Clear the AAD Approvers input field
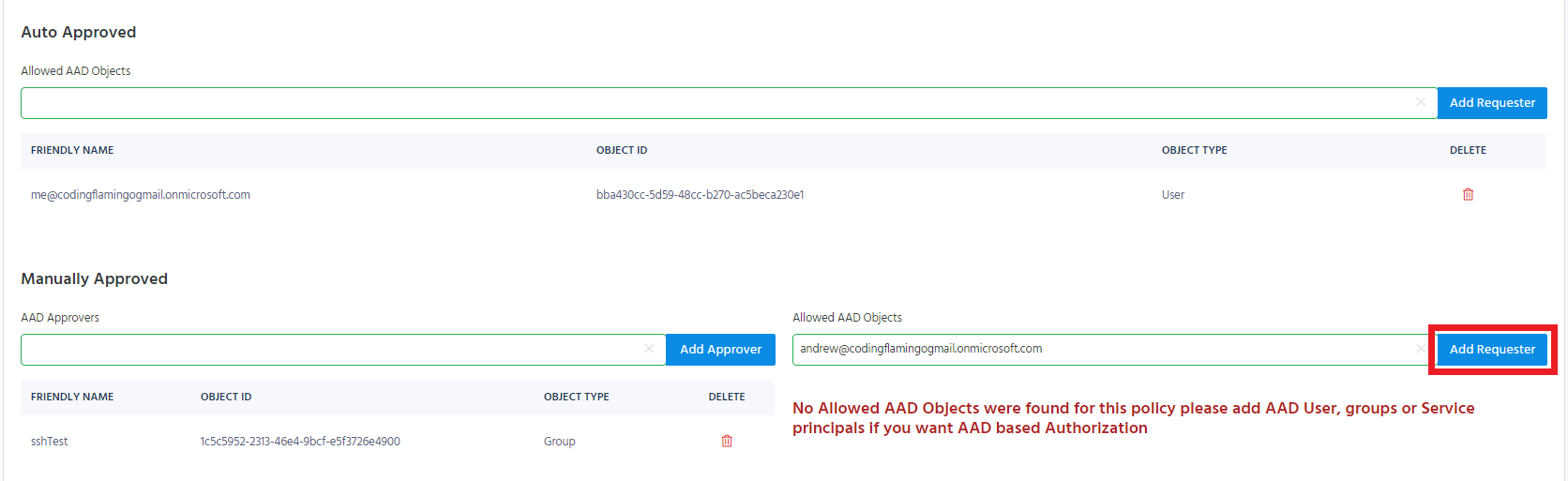This screenshot has width=1568, height=481. click(649, 349)
